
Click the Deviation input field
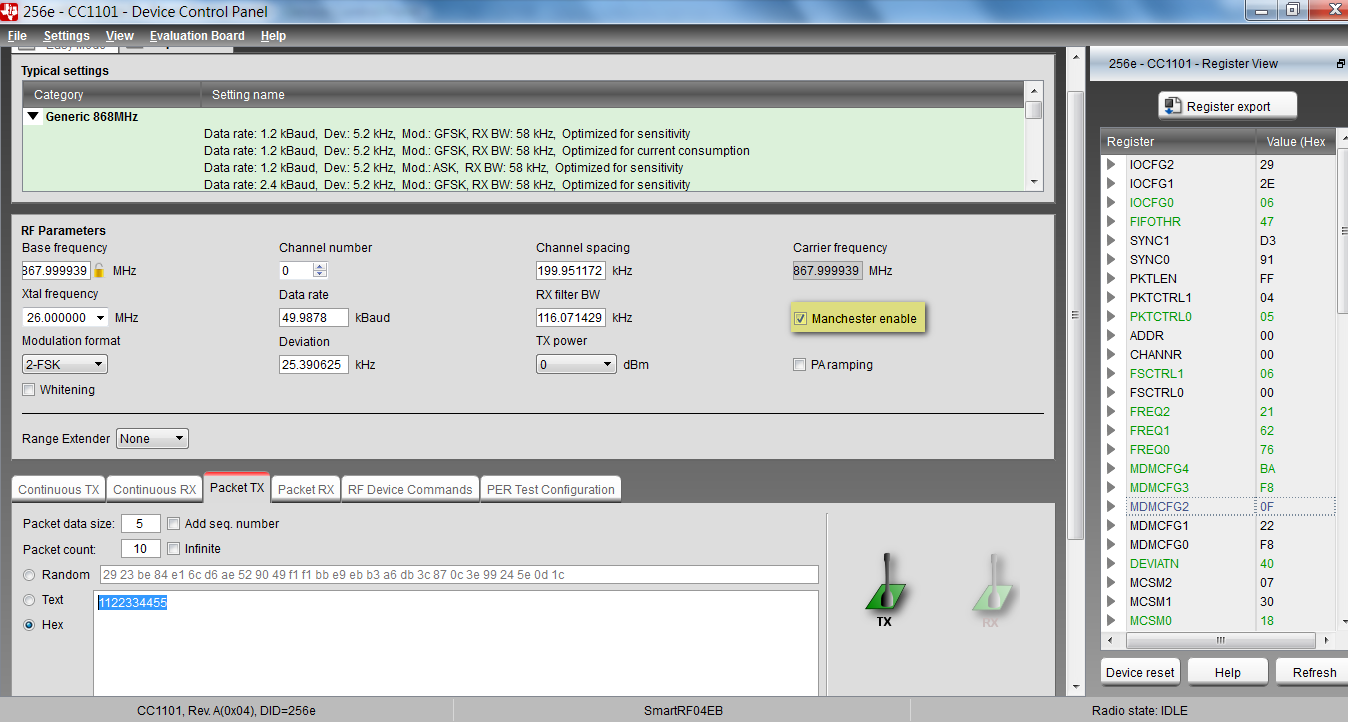click(x=314, y=365)
